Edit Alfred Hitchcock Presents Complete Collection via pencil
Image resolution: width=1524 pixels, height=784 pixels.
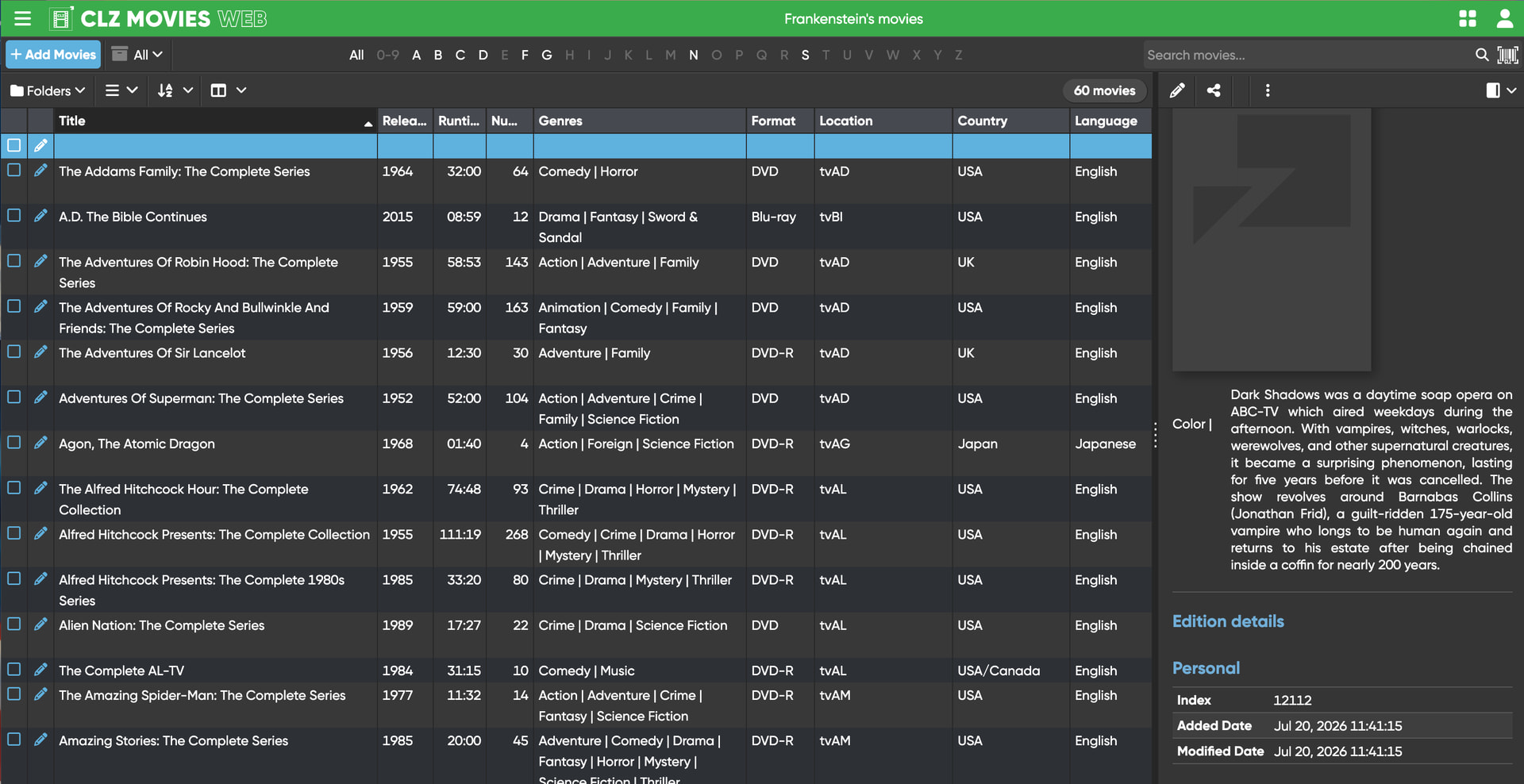click(x=40, y=534)
